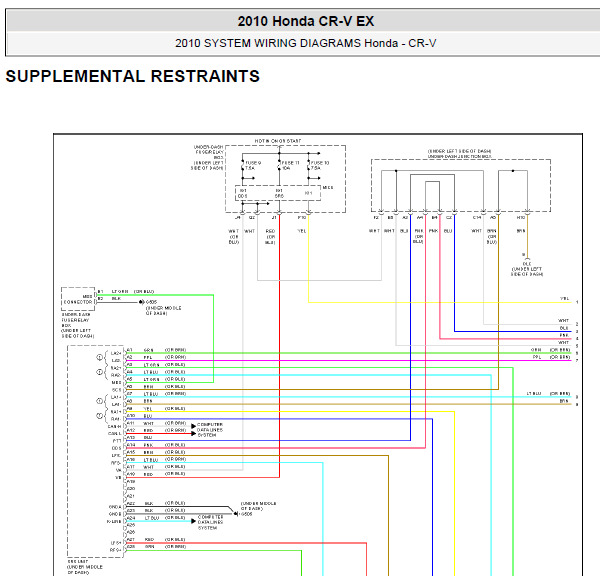Select the 'A22' BLK ground pin label

131,503
